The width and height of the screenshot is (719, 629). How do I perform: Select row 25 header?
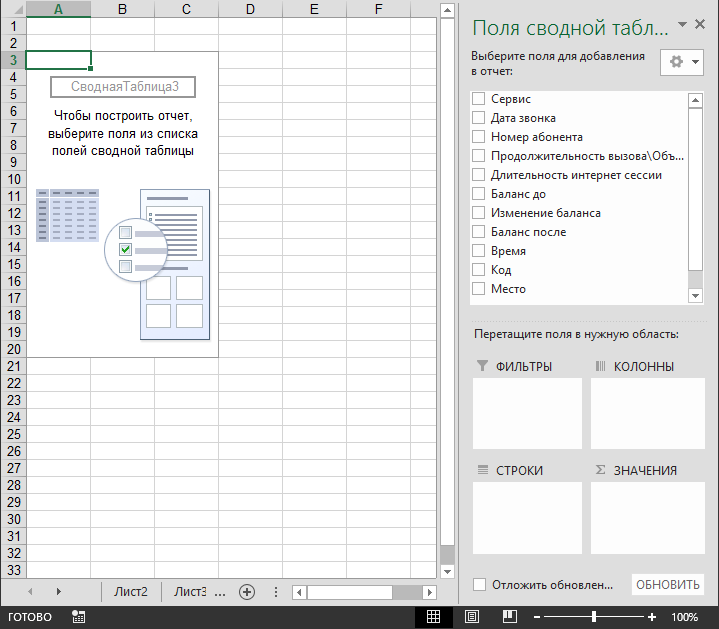[x=13, y=434]
